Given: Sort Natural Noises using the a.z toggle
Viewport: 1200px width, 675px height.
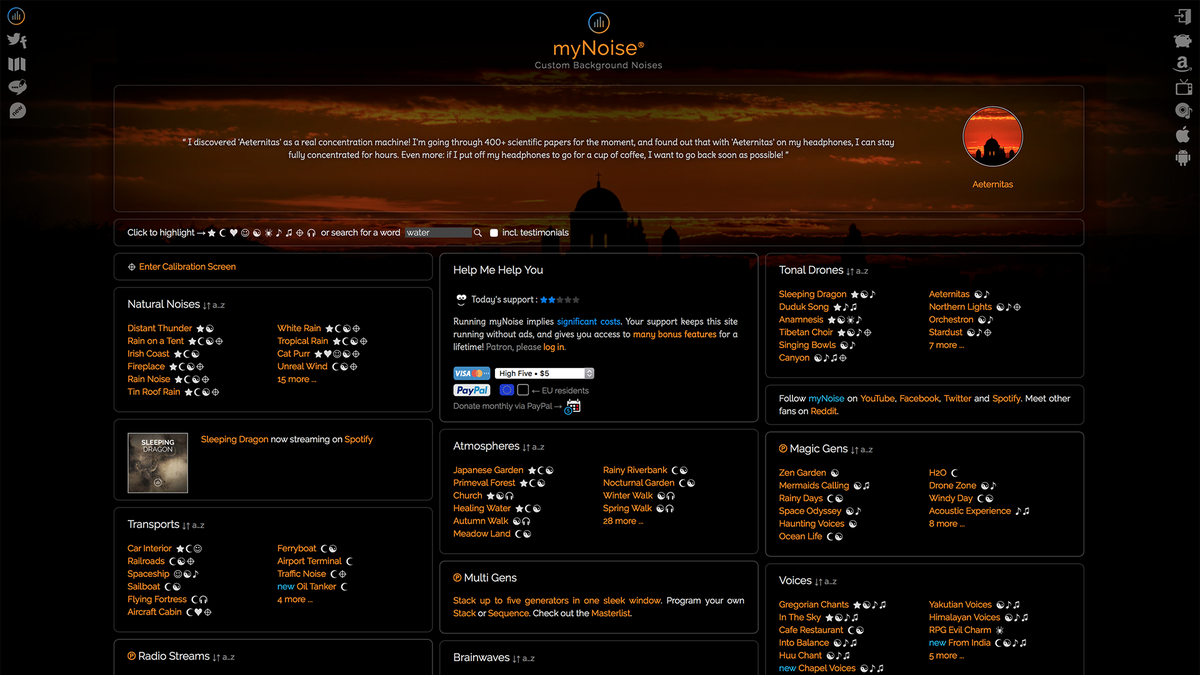Looking at the screenshot, I should [x=216, y=305].
